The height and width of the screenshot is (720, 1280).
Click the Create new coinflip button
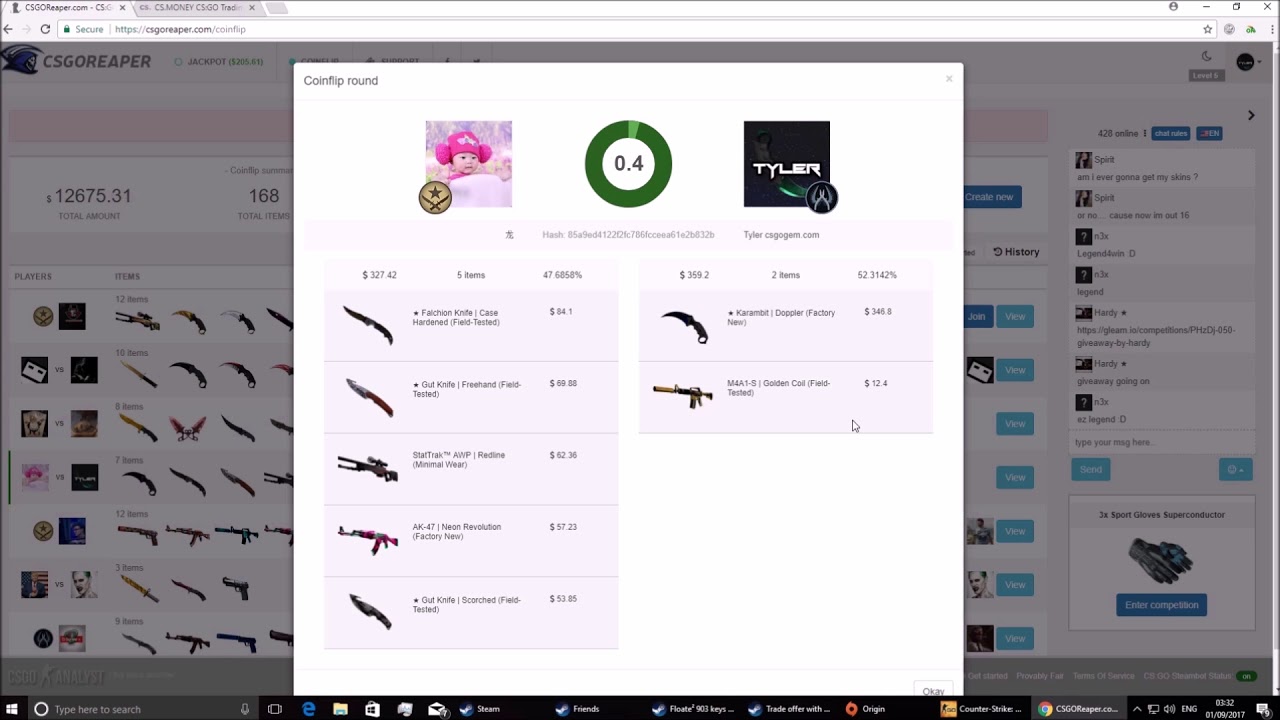(989, 197)
